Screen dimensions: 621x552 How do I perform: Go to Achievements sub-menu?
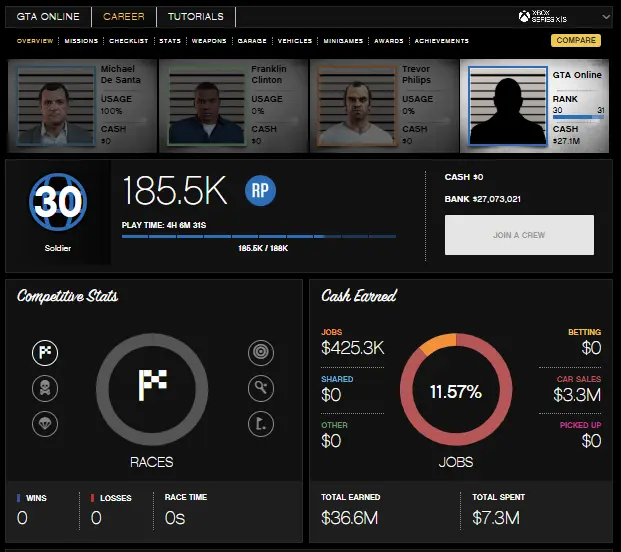[x=442, y=41]
